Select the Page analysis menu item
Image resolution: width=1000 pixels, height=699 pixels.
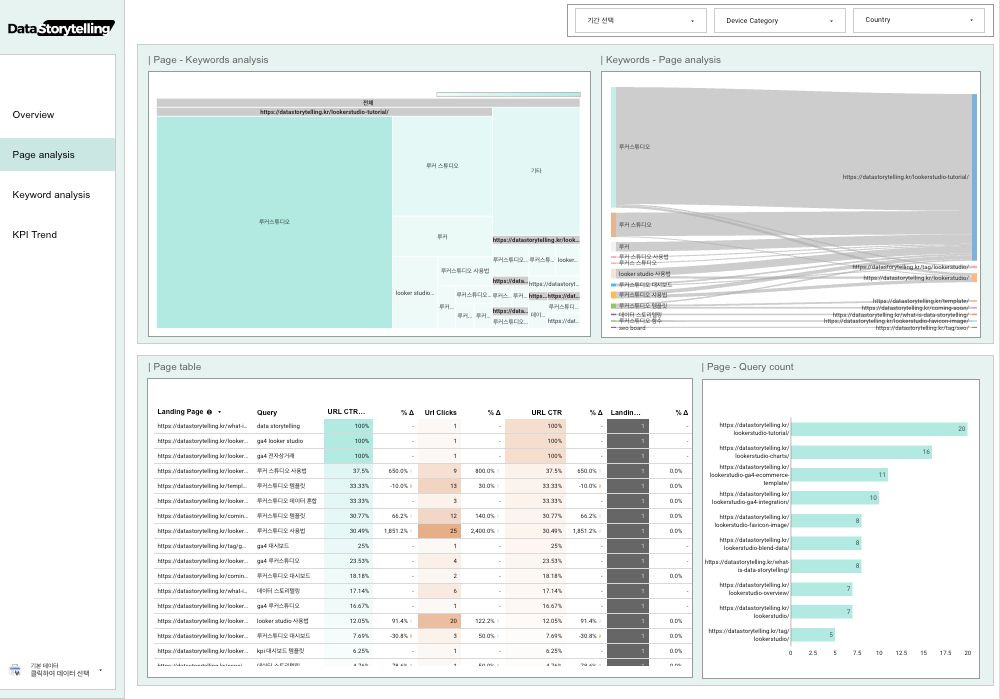(x=57, y=155)
